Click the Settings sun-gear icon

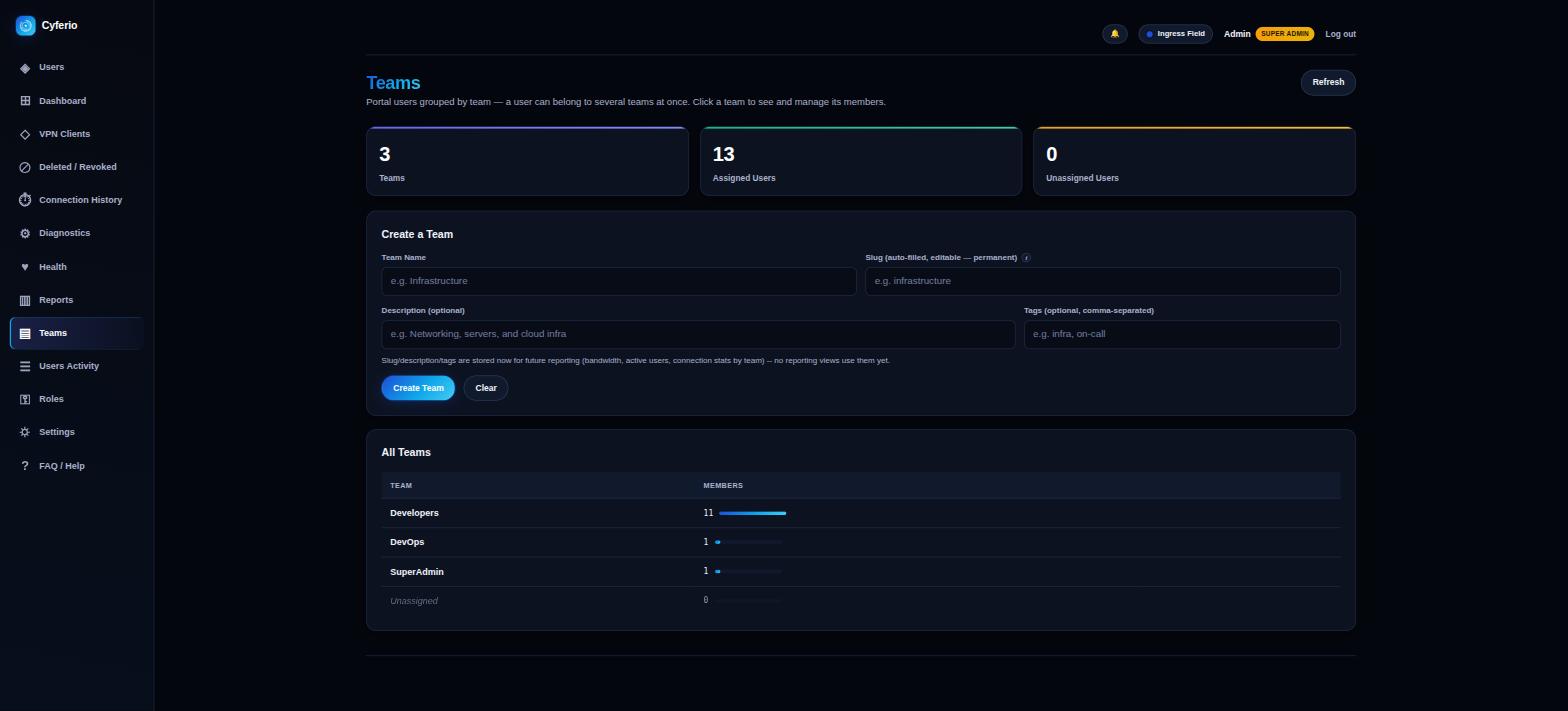coord(25,432)
